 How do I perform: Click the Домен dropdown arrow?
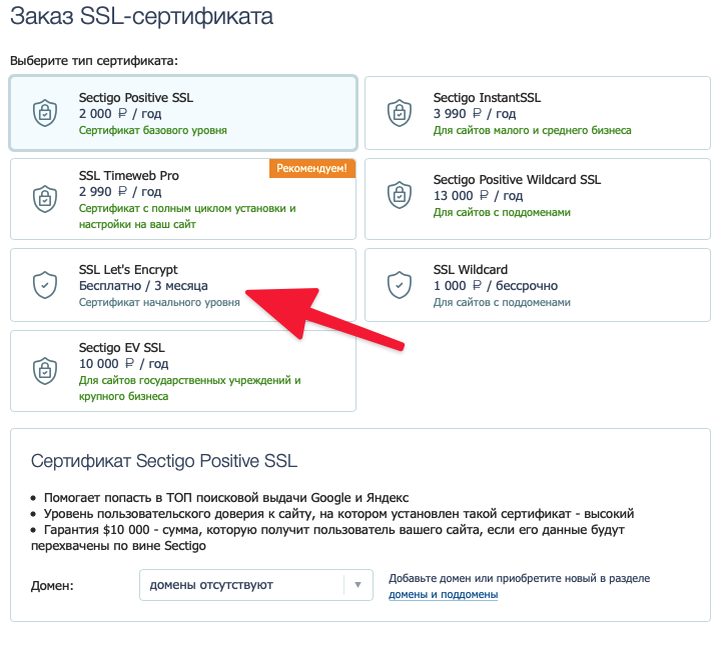[358, 585]
